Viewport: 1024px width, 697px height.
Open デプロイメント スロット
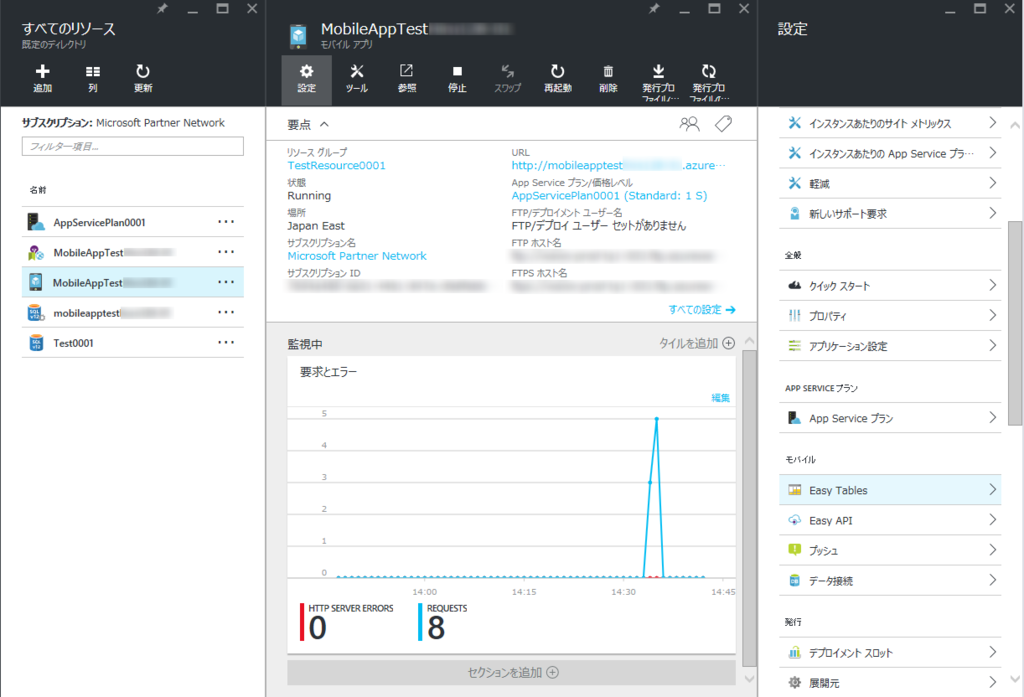tap(889, 653)
